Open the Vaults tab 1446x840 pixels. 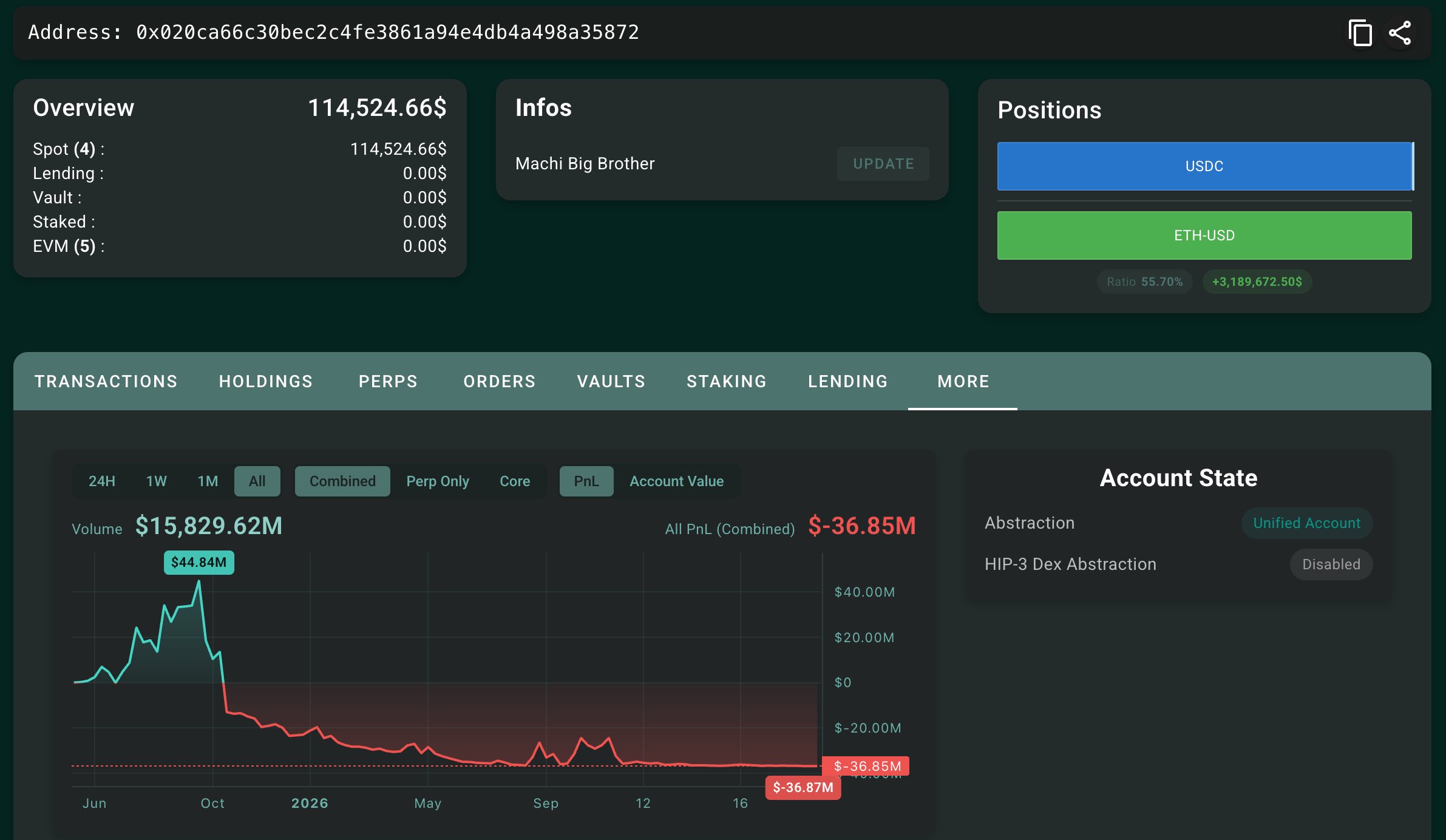tap(611, 381)
